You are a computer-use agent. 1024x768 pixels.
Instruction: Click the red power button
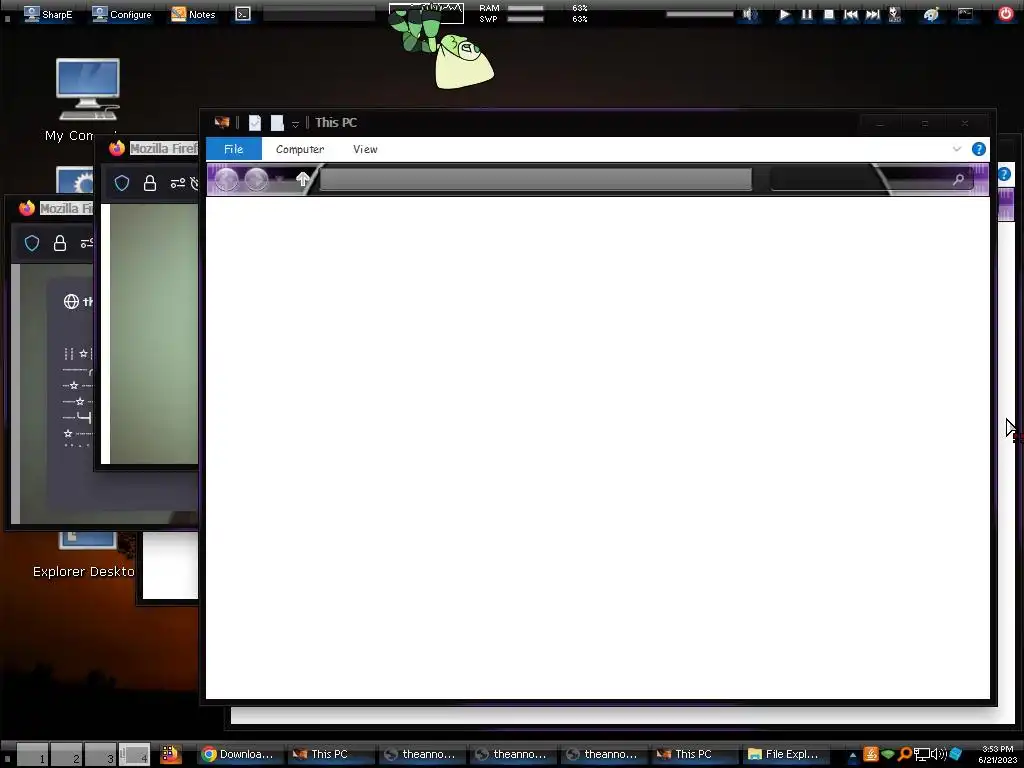pyautogui.click(x=1006, y=14)
